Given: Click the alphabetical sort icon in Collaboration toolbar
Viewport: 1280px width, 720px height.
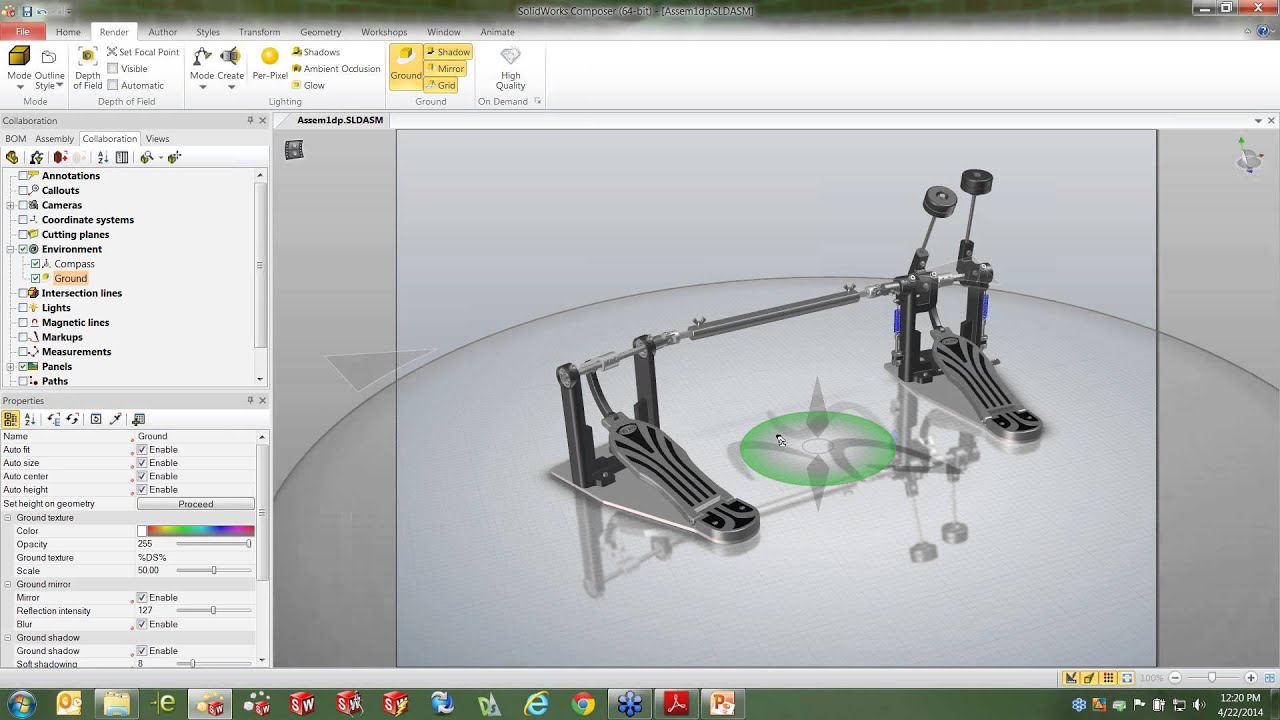Looking at the screenshot, I should tap(102, 157).
